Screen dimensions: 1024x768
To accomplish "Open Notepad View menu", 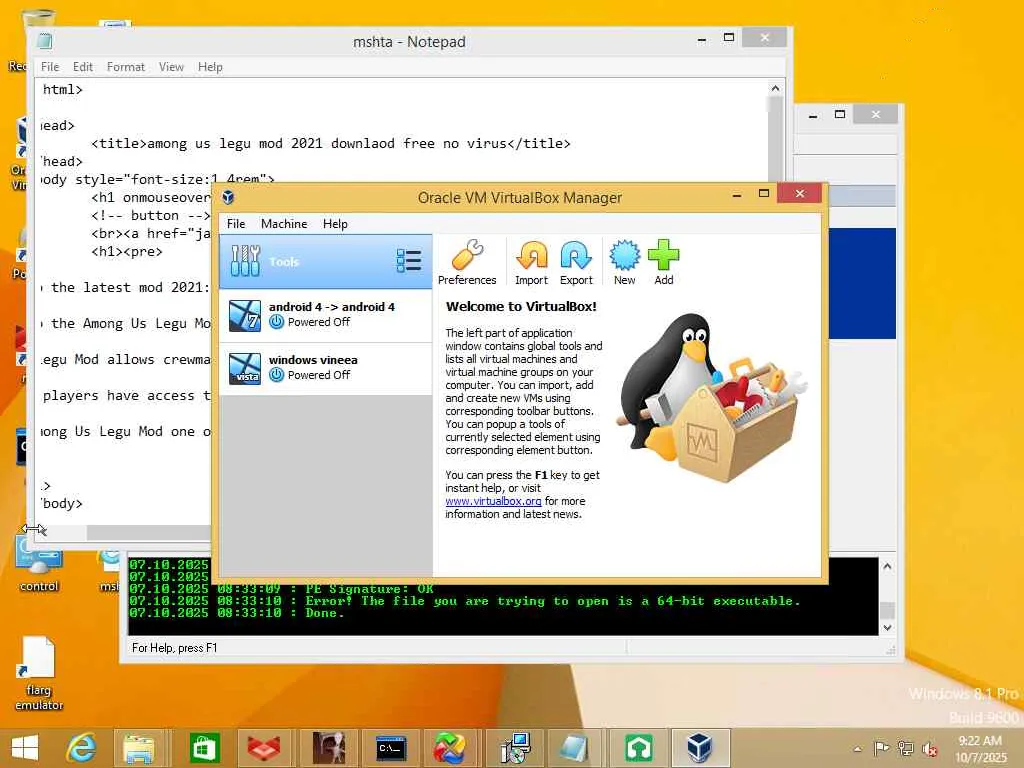I will pos(171,67).
